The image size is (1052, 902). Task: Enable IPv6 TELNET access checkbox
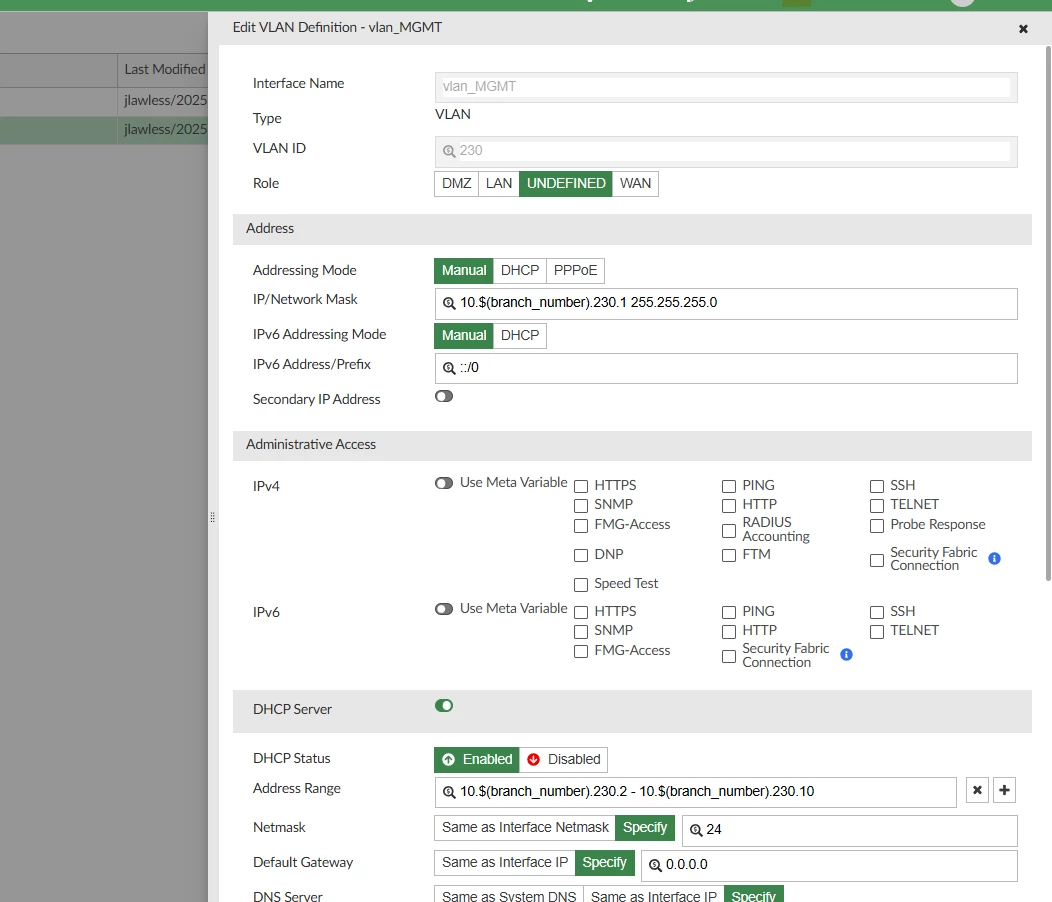[x=877, y=632]
